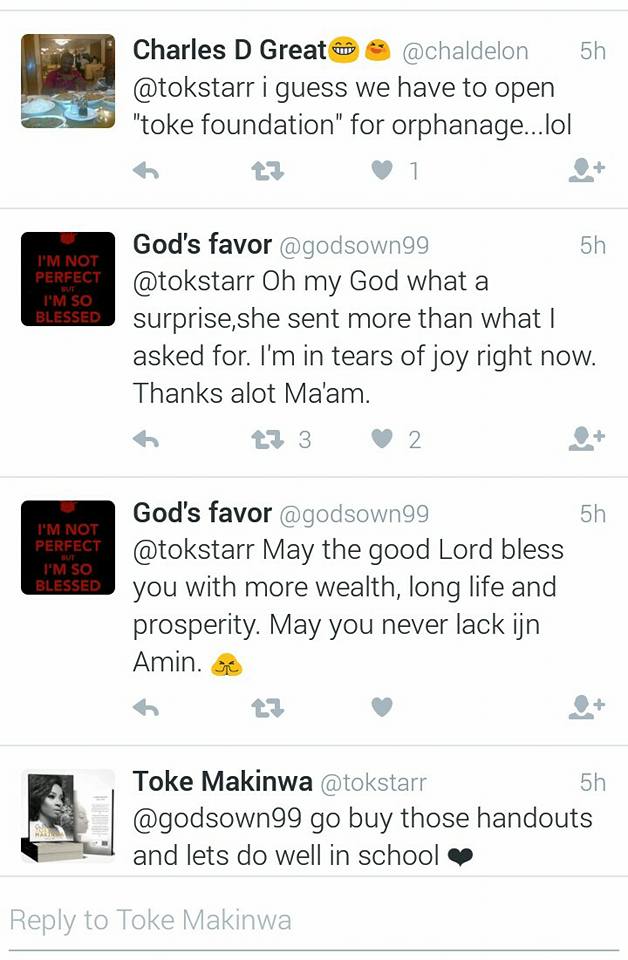Reply to the "tears of joy" tweet
Image resolution: width=628 pixels, height=960 pixels.
pyautogui.click(x=147, y=438)
